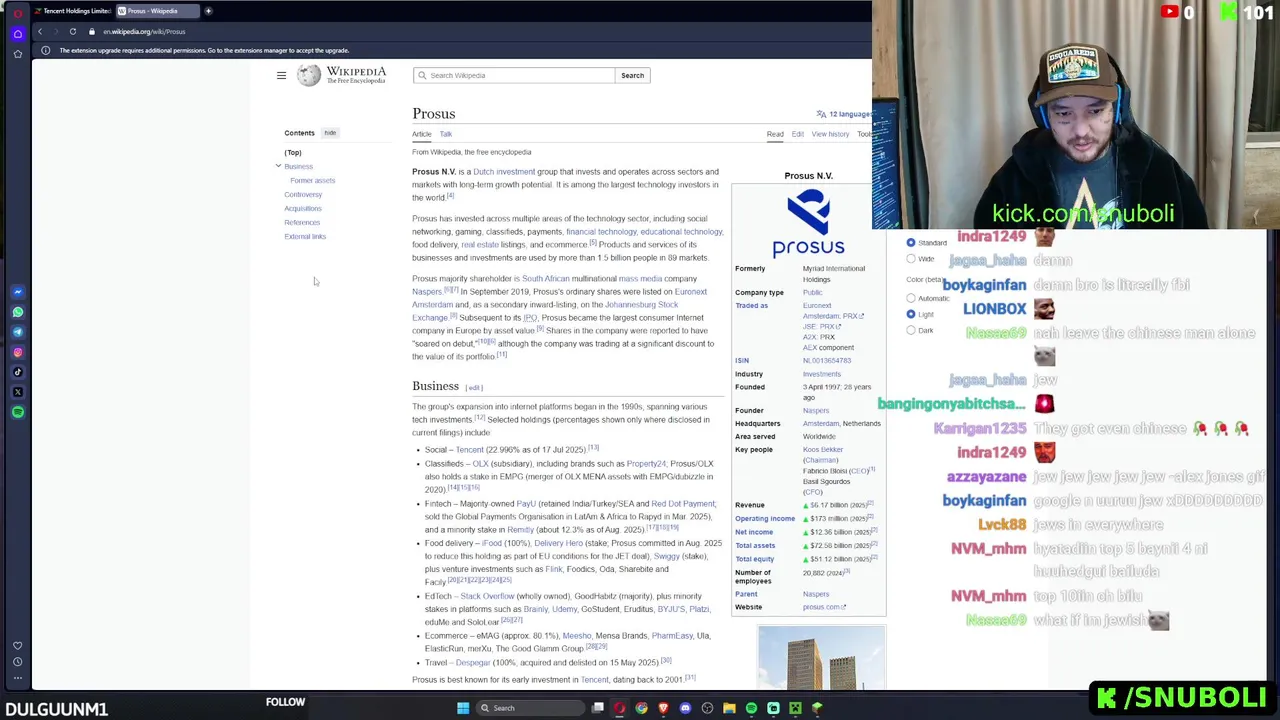
Task: Jump to Controversy in contents
Action: tap(303, 194)
